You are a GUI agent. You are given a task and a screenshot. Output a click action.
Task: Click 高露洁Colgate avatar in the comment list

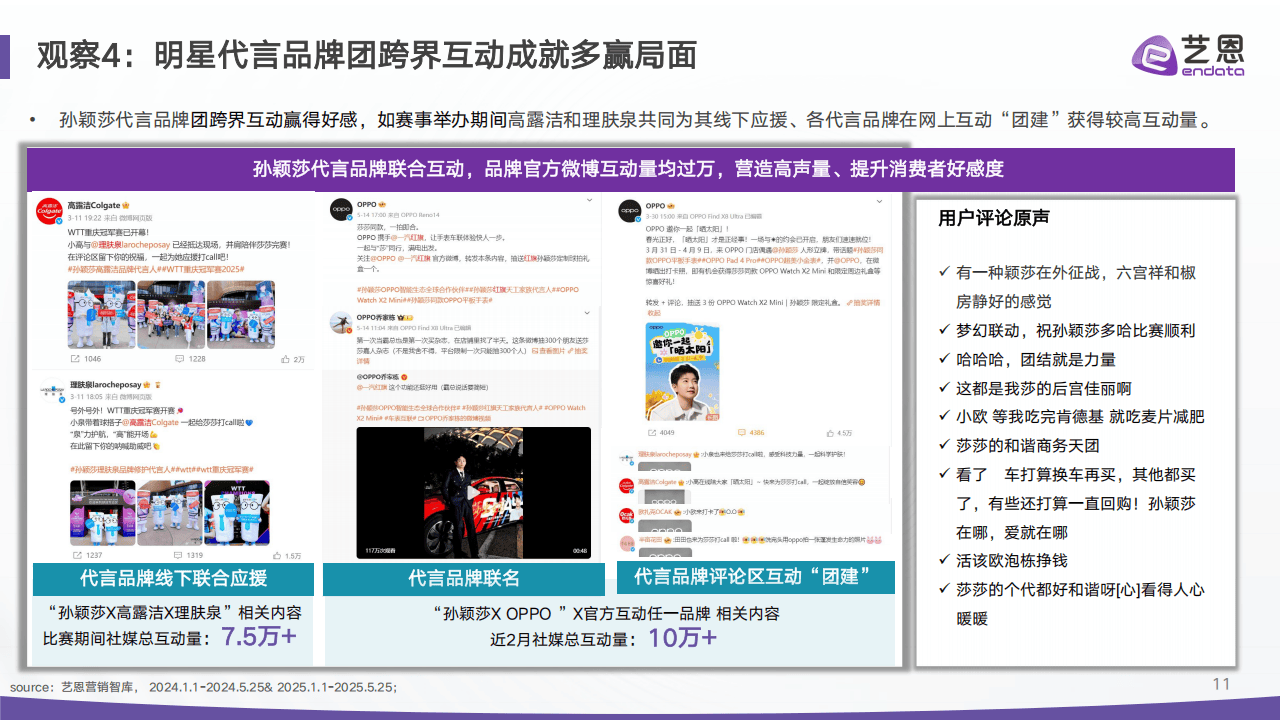click(627, 487)
